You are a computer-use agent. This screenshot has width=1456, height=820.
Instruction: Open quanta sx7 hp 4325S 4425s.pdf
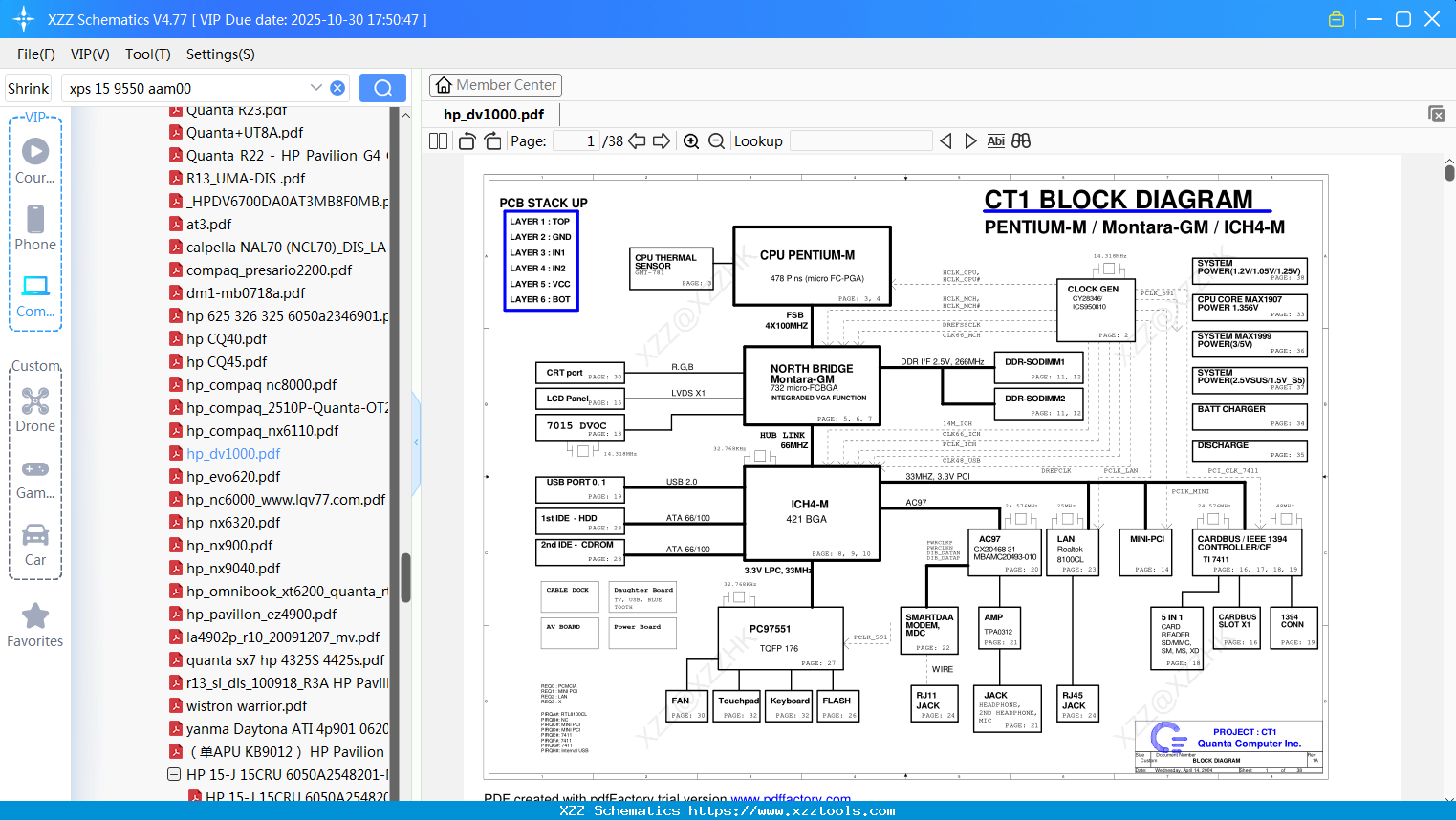285,660
